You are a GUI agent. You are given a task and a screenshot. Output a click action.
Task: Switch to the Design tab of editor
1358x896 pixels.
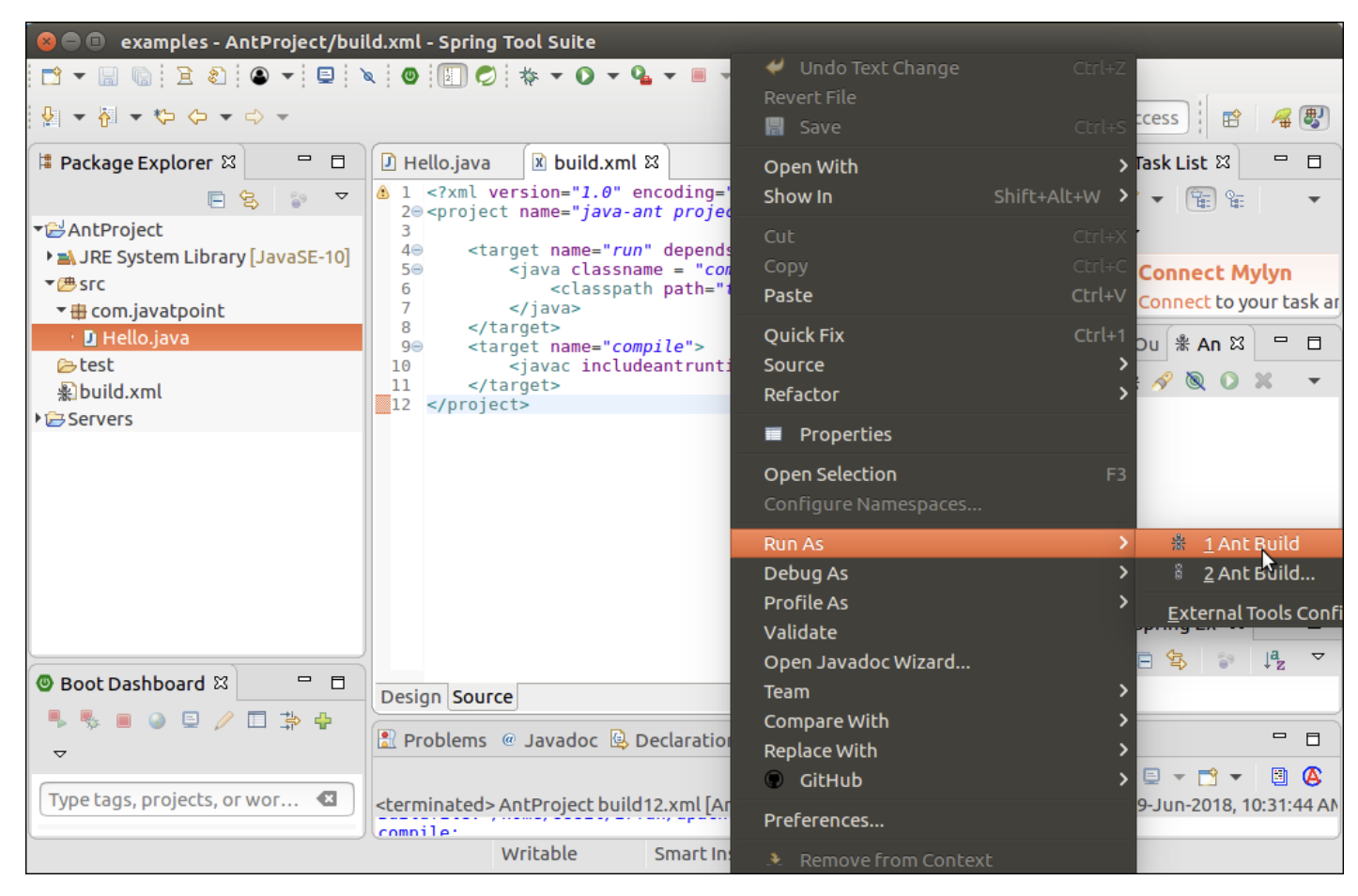coord(410,697)
